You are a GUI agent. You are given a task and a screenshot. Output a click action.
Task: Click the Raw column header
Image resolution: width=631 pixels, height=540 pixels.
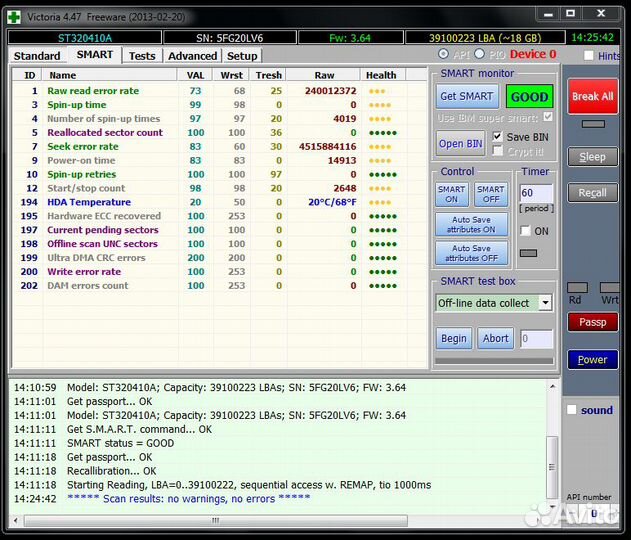(x=324, y=75)
